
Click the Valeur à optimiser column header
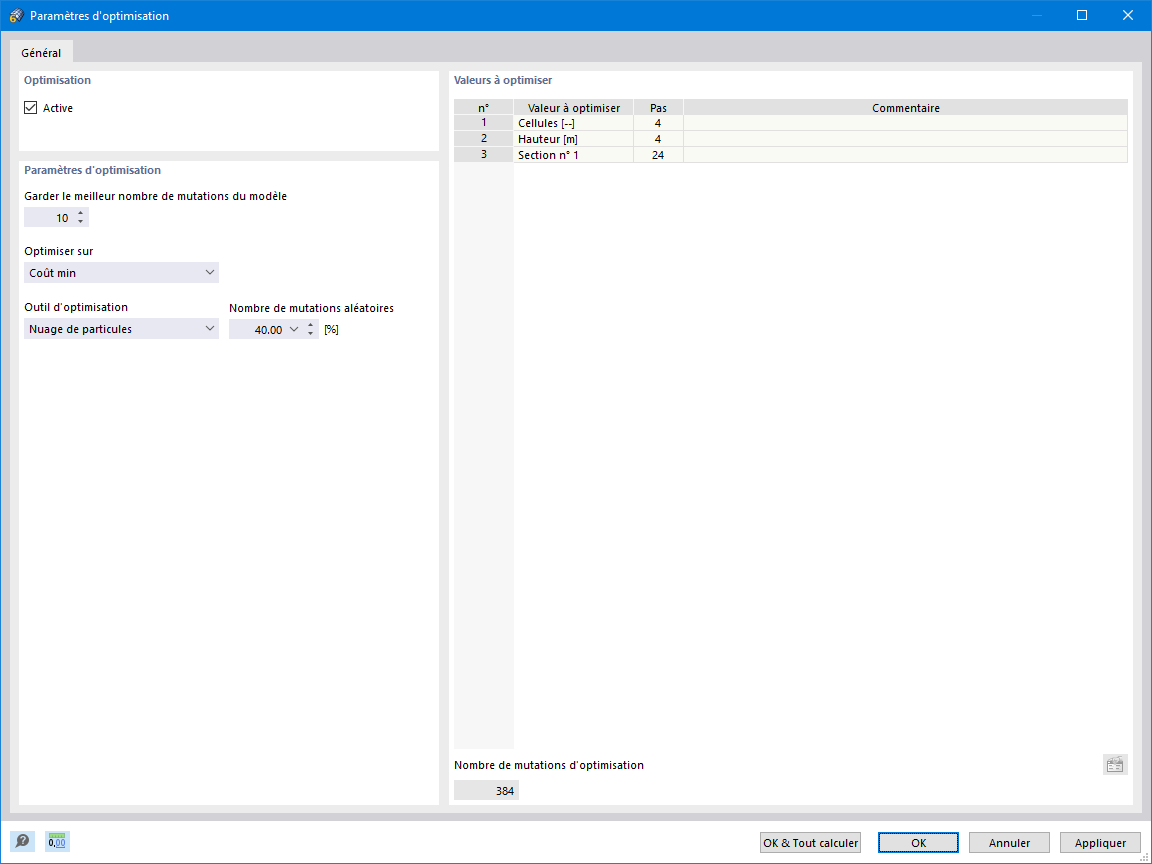click(x=573, y=107)
